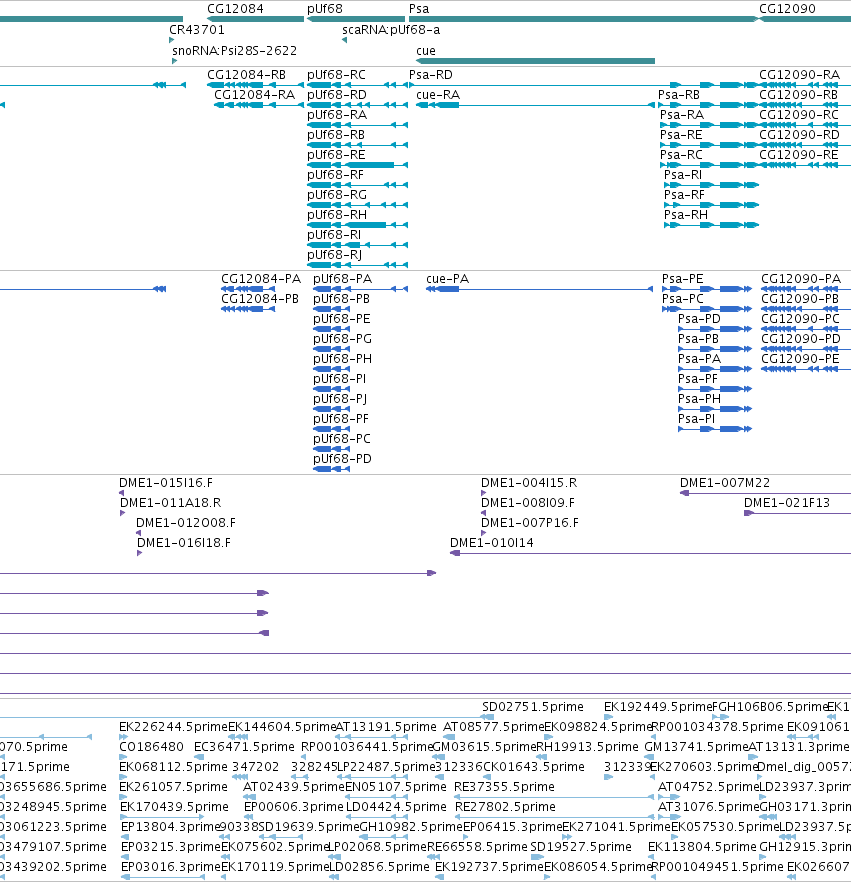The image size is (851, 882).
Task: Open BAC clone DME1-007M22
Action: [725, 483]
